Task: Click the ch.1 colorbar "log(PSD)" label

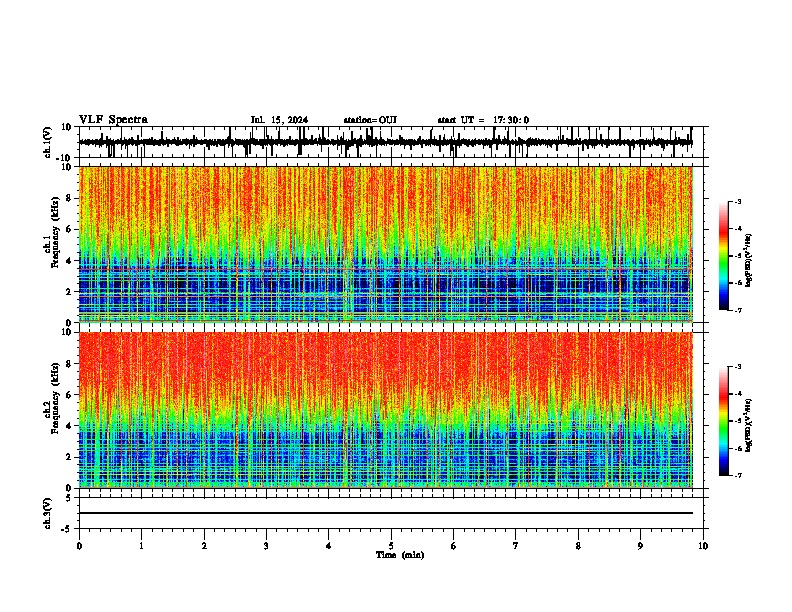Action: [749, 260]
